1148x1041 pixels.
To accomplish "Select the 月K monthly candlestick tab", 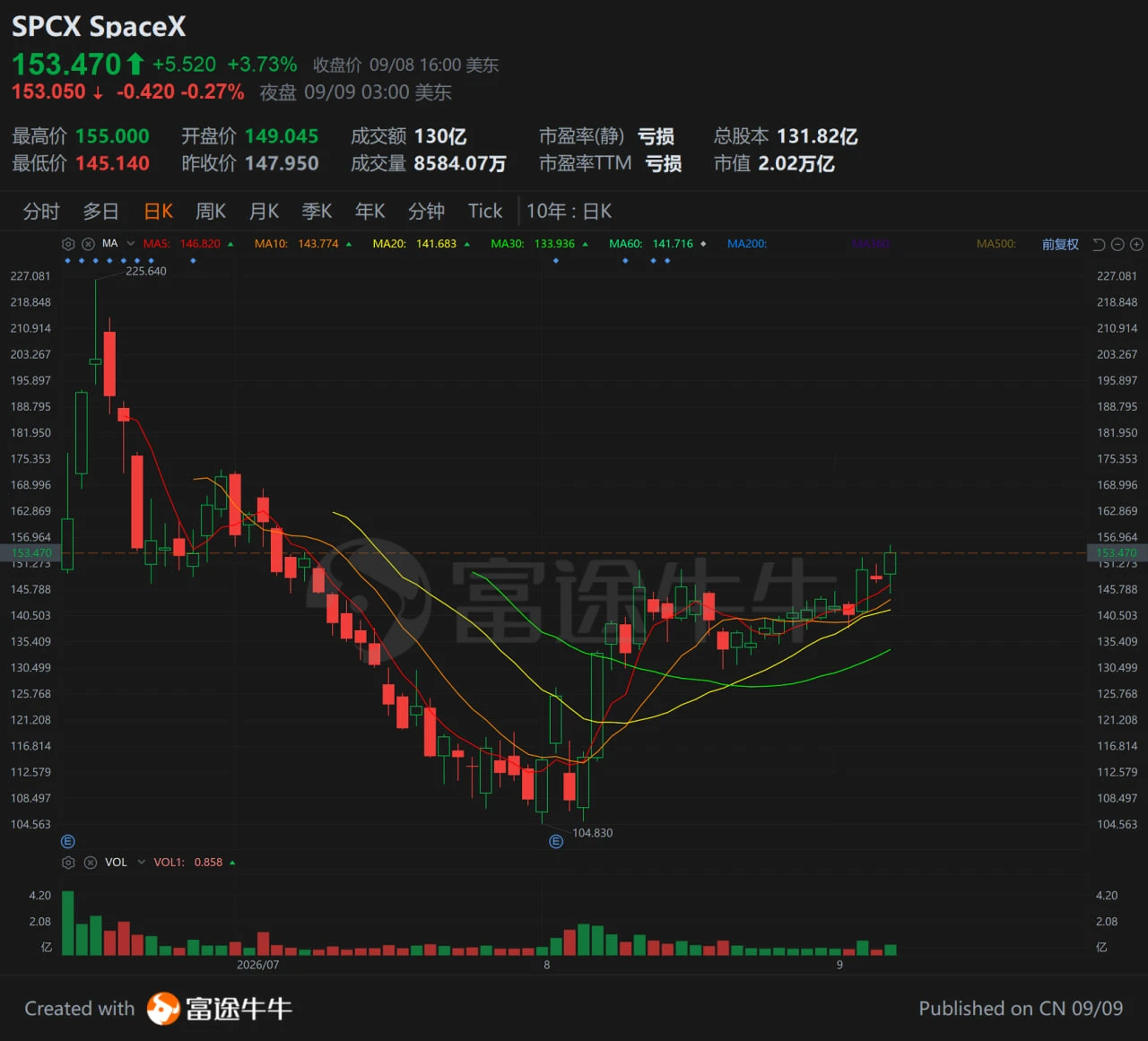I will (264, 212).
